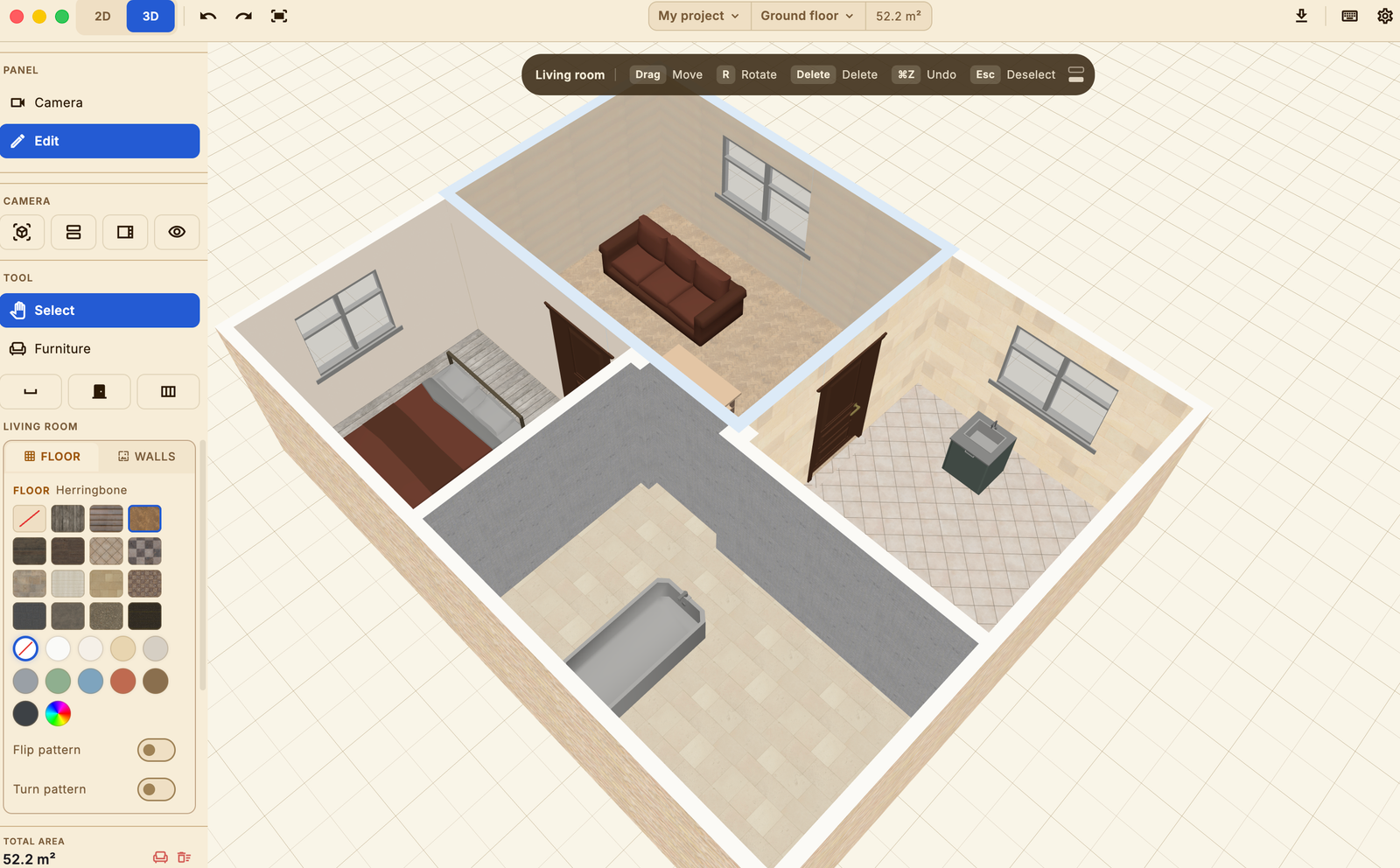Click the red furniture icon beside total area

coord(161,857)
